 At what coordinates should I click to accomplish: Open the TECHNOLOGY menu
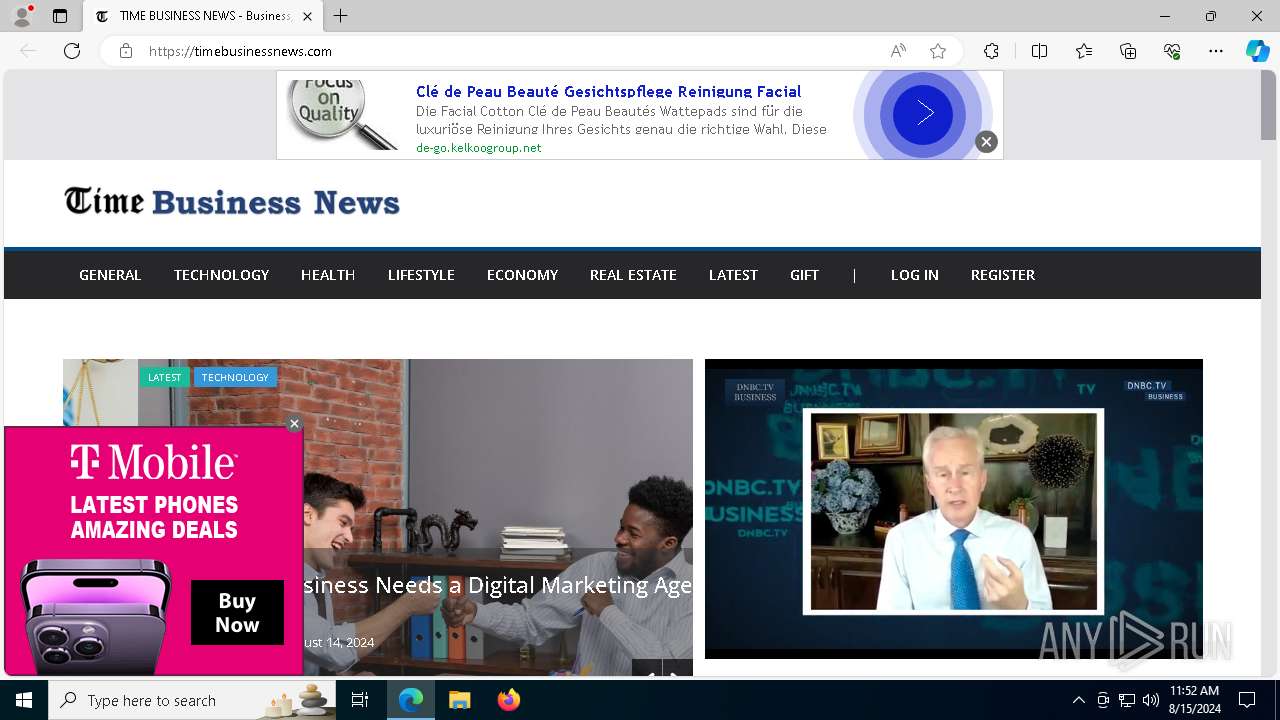tap(221, 275)
